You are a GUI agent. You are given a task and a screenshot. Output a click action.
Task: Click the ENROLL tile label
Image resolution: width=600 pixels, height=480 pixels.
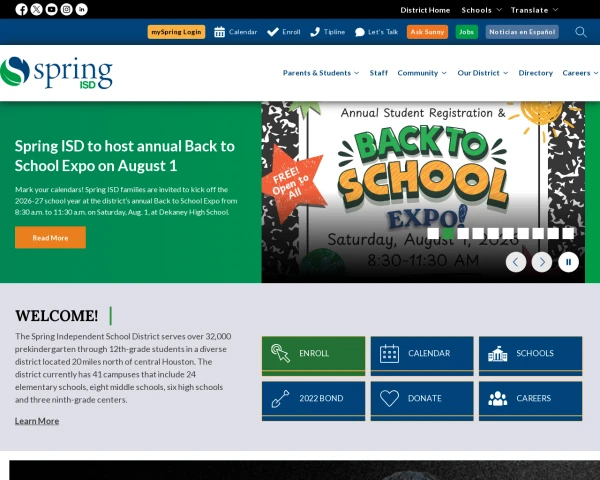pyautogui.click(x=314, y=353)
